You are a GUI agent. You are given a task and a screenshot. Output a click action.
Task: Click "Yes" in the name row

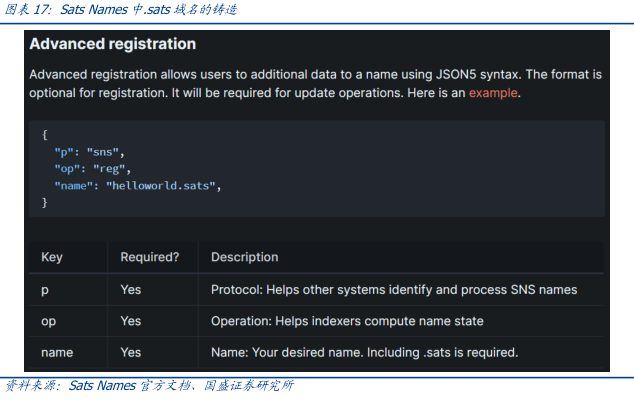tap(131, 353)
